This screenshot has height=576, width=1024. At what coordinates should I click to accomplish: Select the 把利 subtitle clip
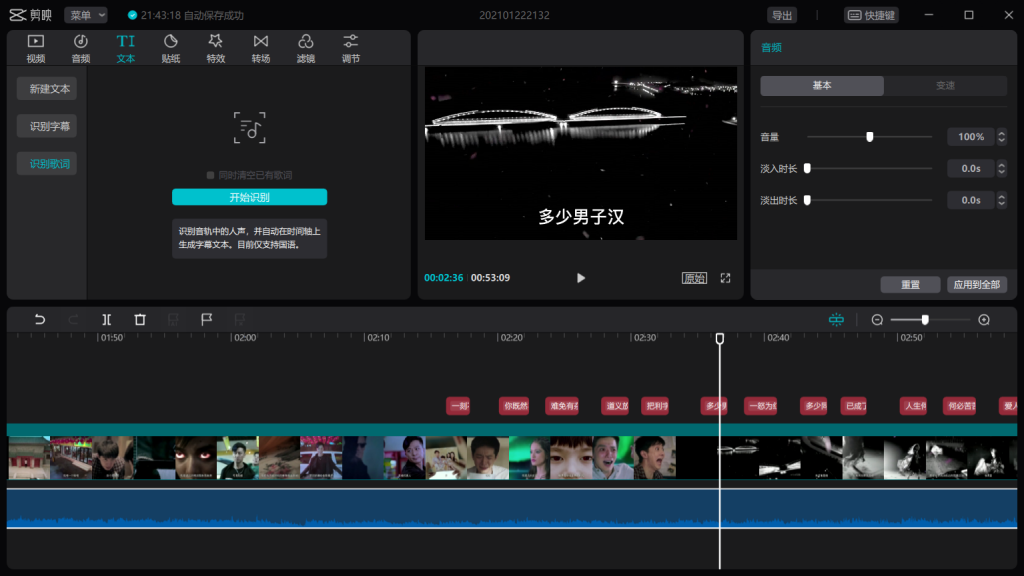[655, 406]
